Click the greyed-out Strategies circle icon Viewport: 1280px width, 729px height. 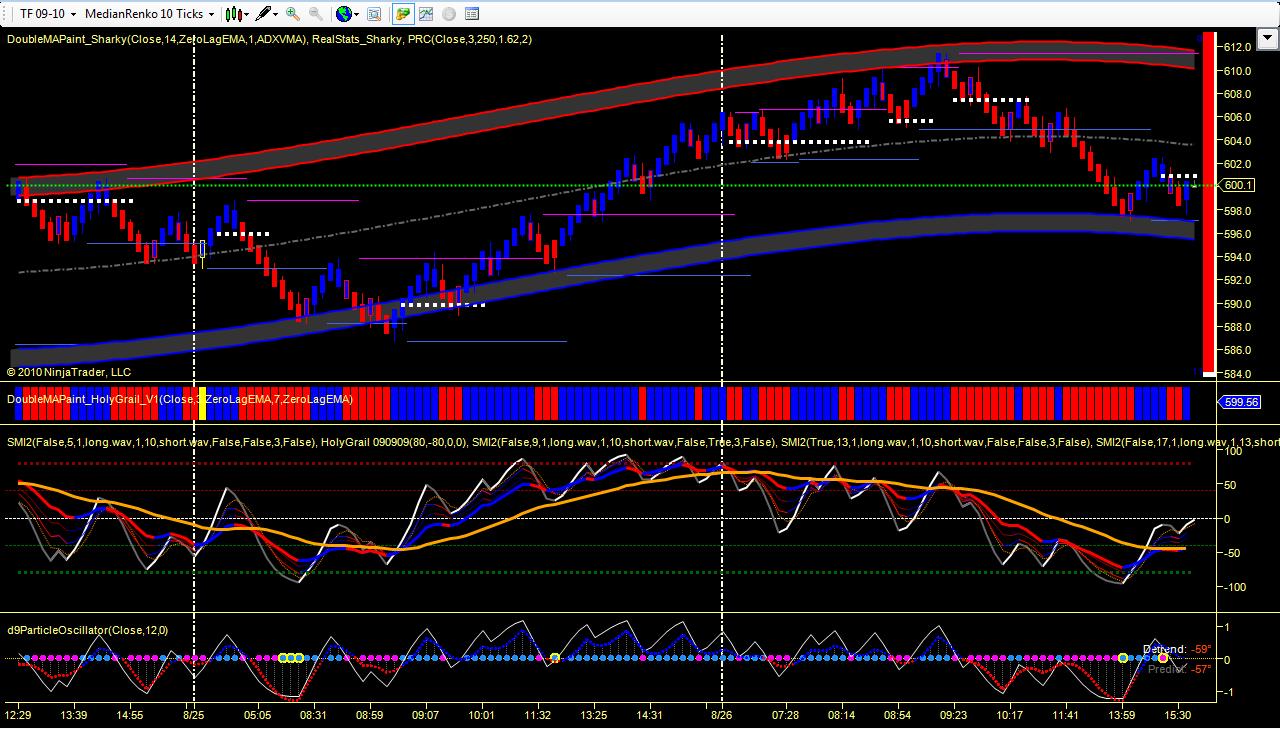449,14
